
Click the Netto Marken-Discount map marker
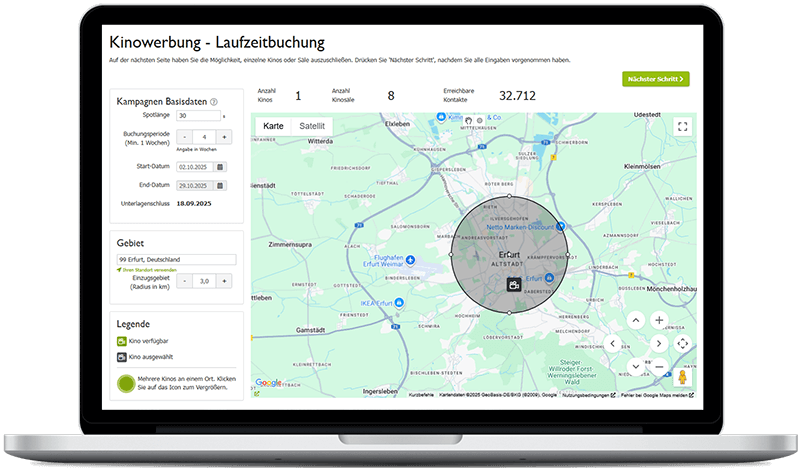[x=560, y=226]
